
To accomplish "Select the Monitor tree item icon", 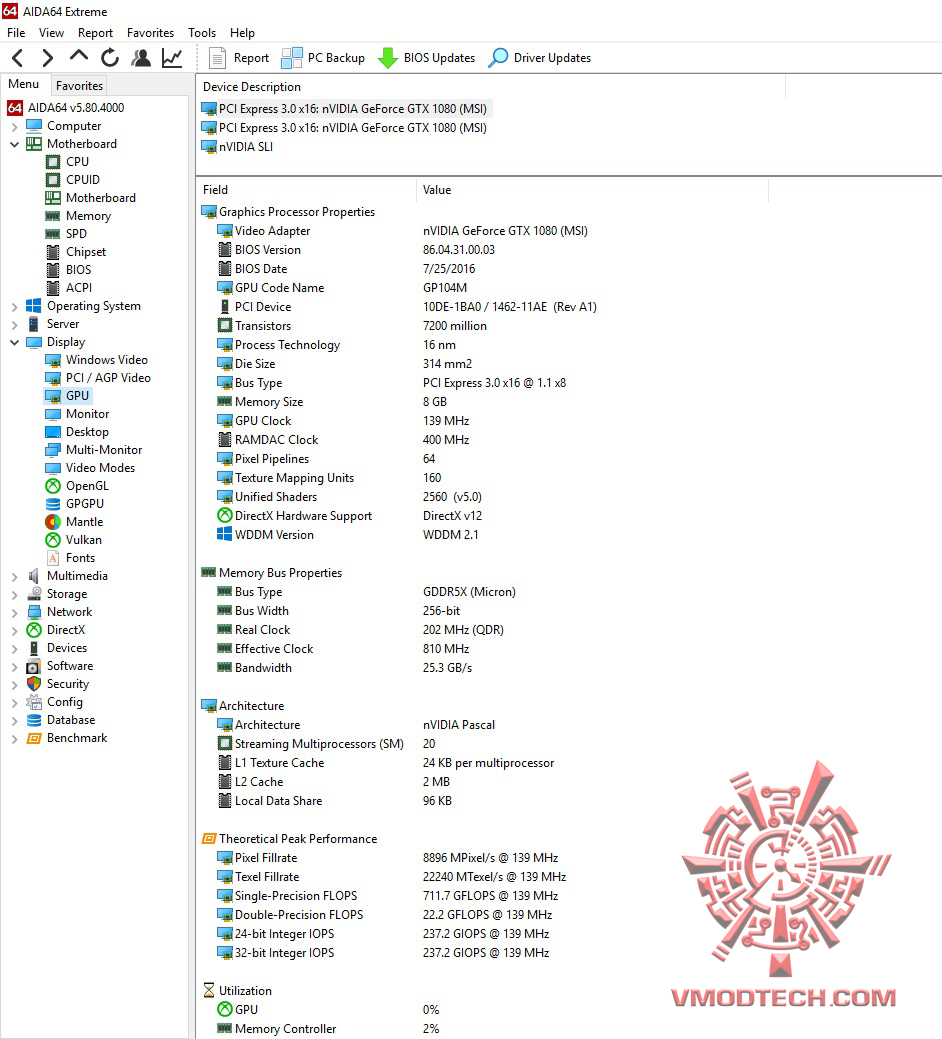I will point(53,414).
